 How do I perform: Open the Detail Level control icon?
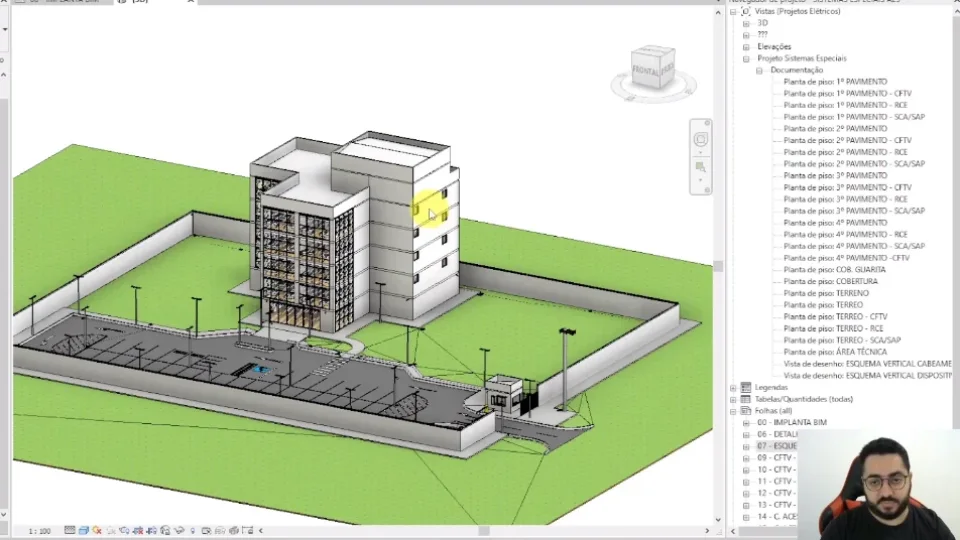[x=70, y=530]
